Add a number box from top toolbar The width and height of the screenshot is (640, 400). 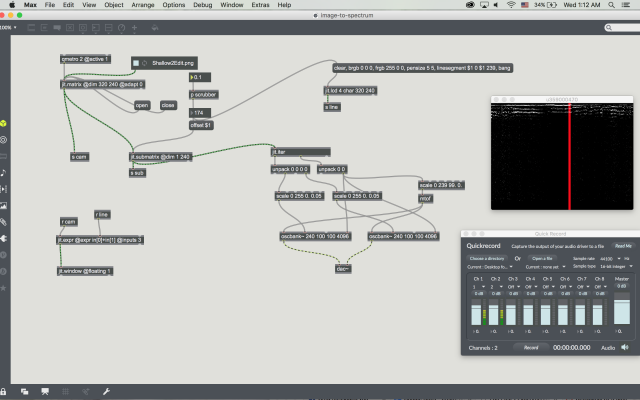[96, 28]
